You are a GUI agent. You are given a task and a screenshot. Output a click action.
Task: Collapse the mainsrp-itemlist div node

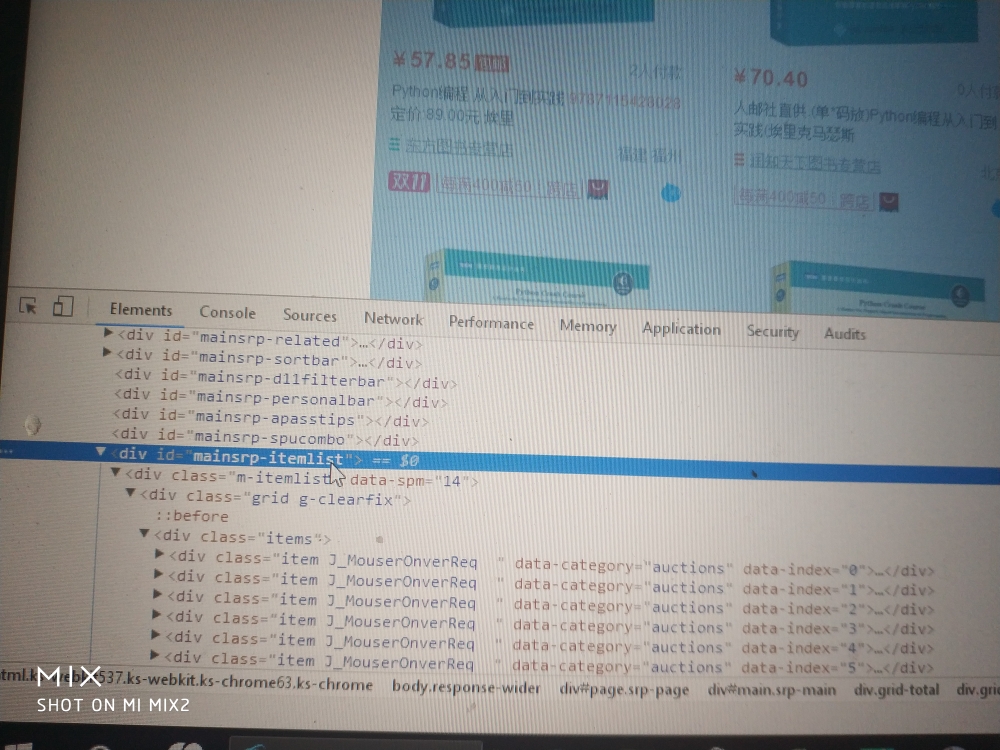tap(101, 452)
